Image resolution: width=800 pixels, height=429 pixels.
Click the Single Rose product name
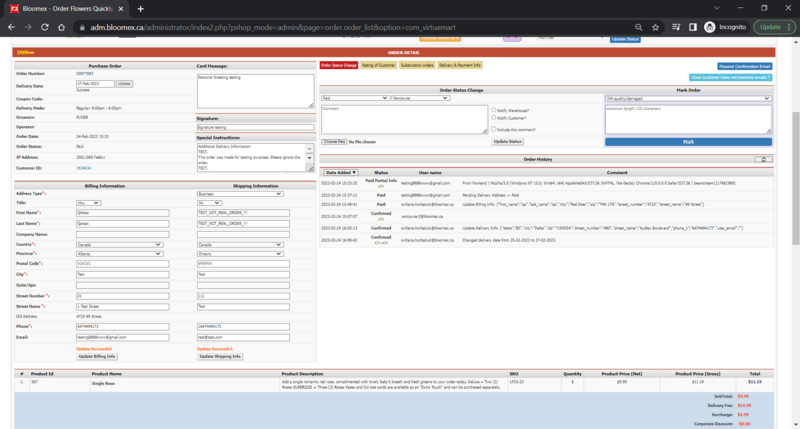pos(103,384)
